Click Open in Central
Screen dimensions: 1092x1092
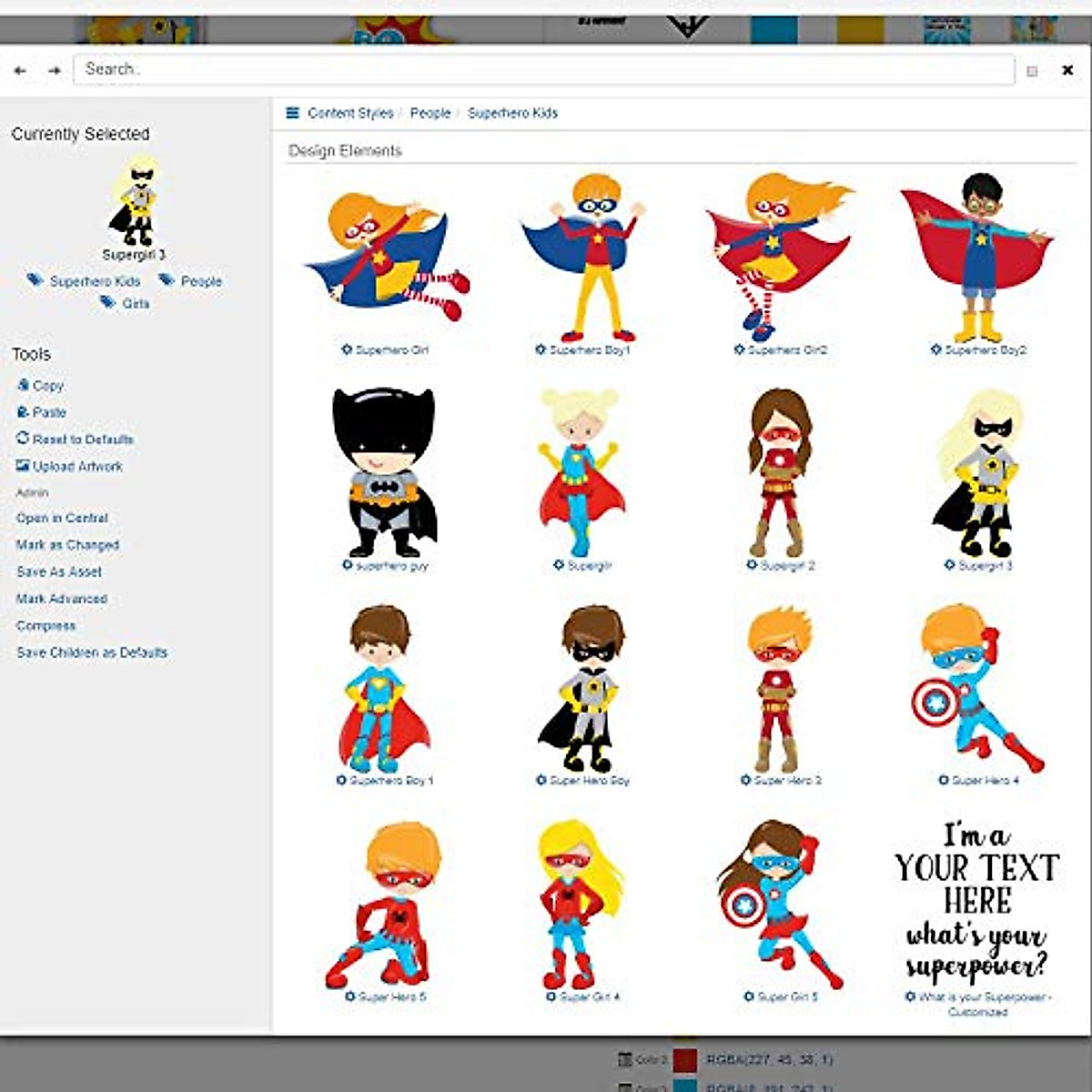(x=62, y=518)
